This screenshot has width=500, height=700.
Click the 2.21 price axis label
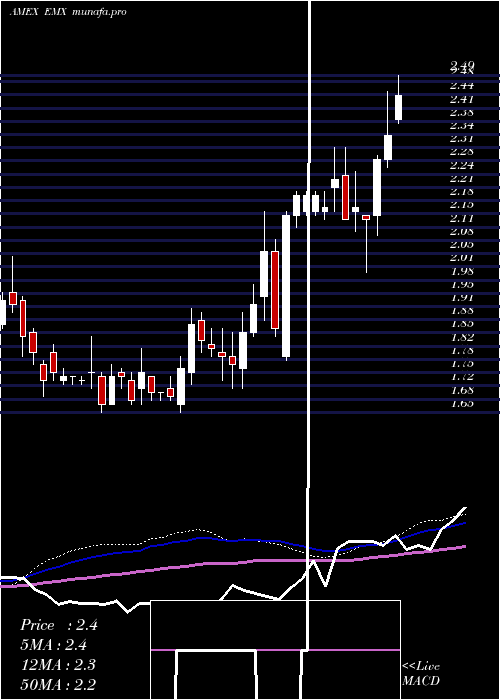click(462, 179)
